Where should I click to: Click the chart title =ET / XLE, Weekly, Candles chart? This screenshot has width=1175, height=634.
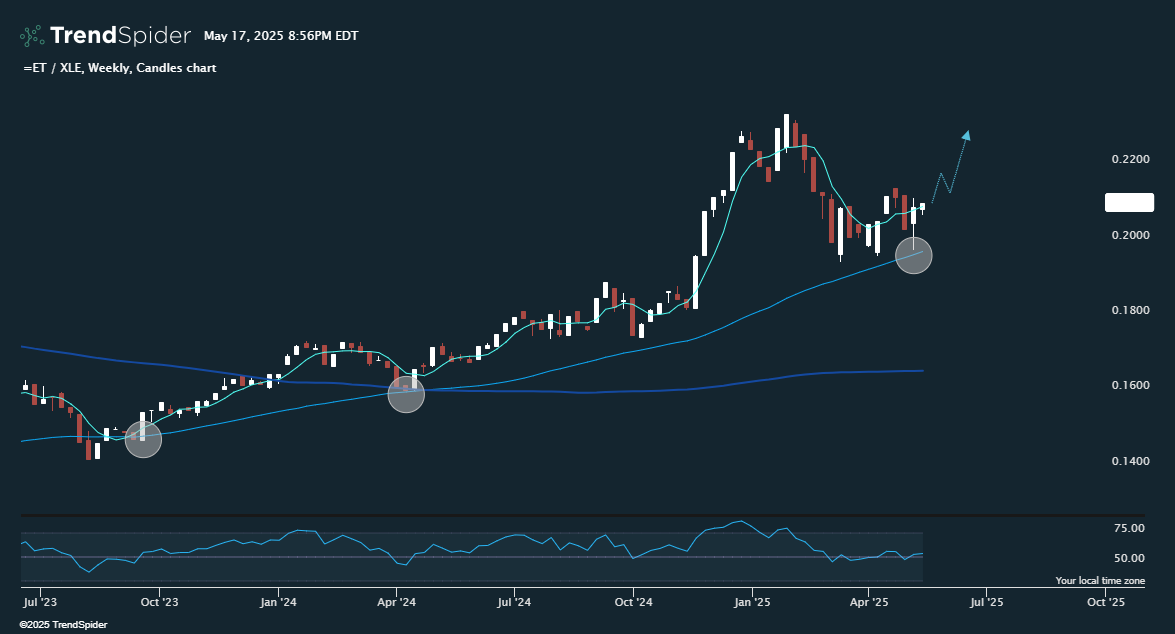coord(120,67)
